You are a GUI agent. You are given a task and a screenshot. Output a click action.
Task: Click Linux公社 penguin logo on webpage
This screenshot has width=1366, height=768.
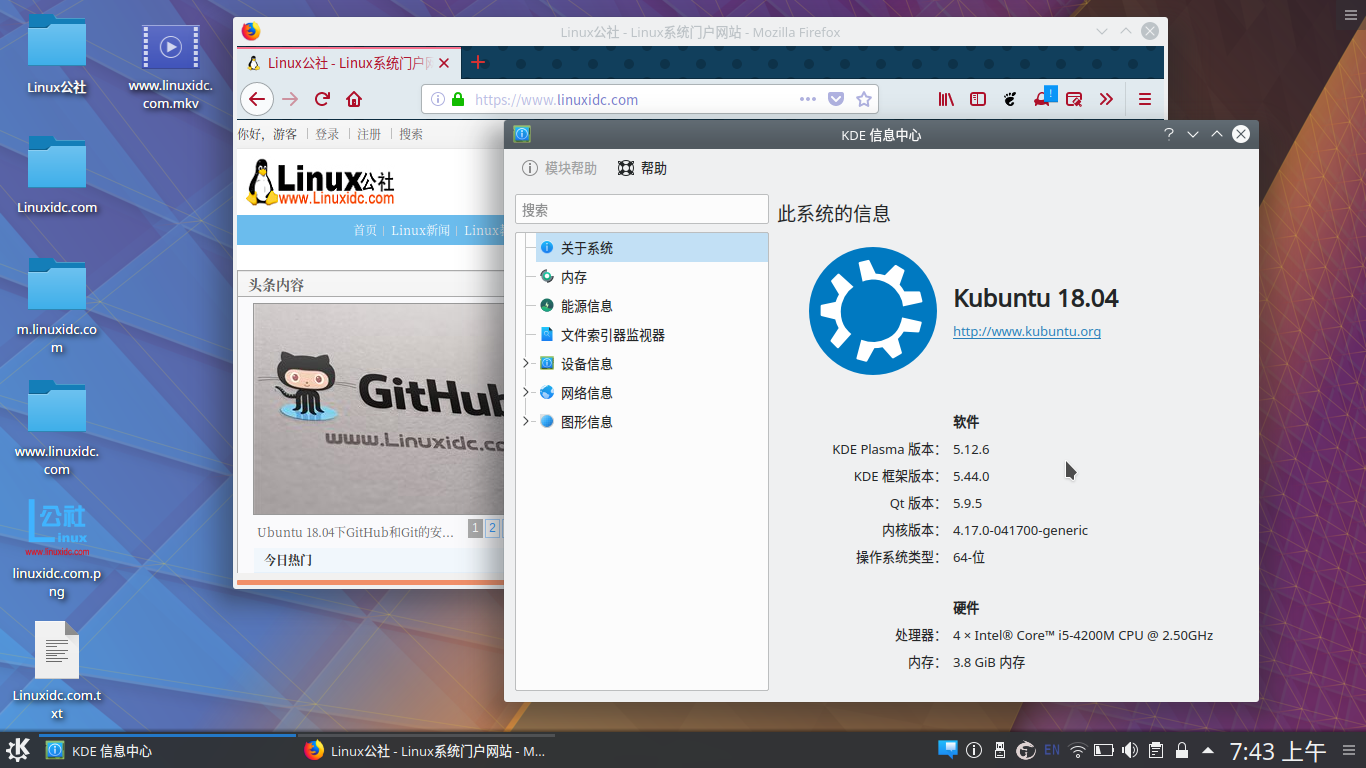(320, 182)
